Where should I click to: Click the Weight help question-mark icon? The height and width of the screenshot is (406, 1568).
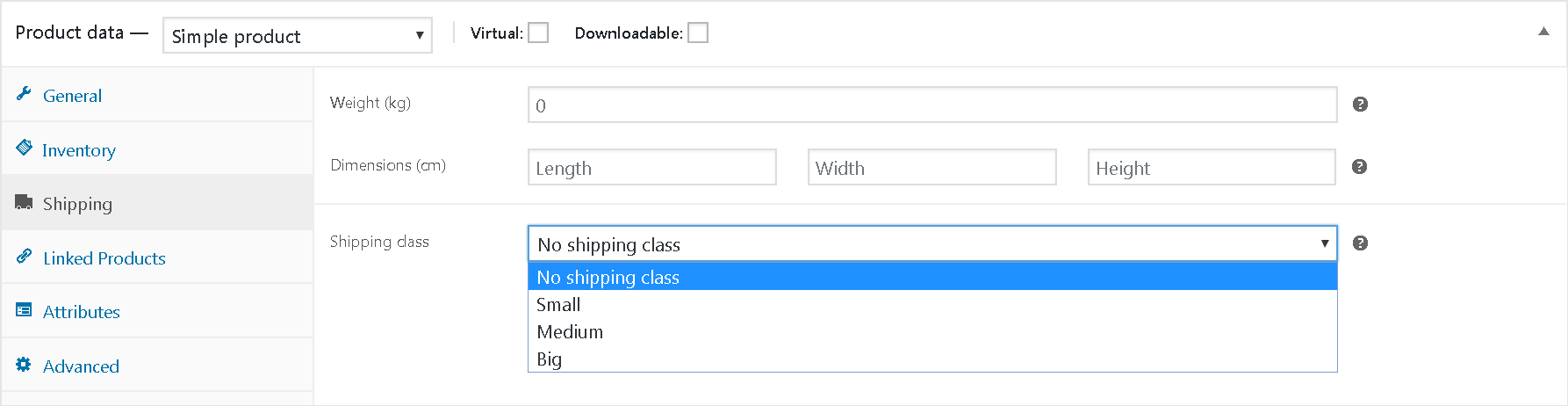coord(1360,105)
